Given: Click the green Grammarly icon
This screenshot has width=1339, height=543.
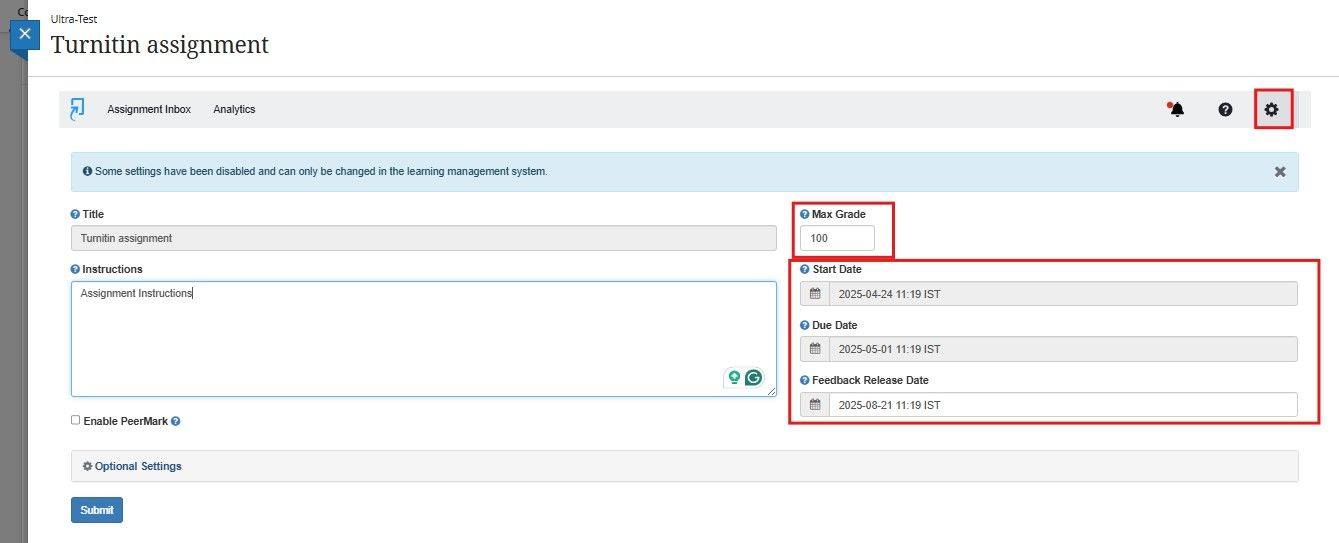Looking at the screenshot, I should [754, 377].
